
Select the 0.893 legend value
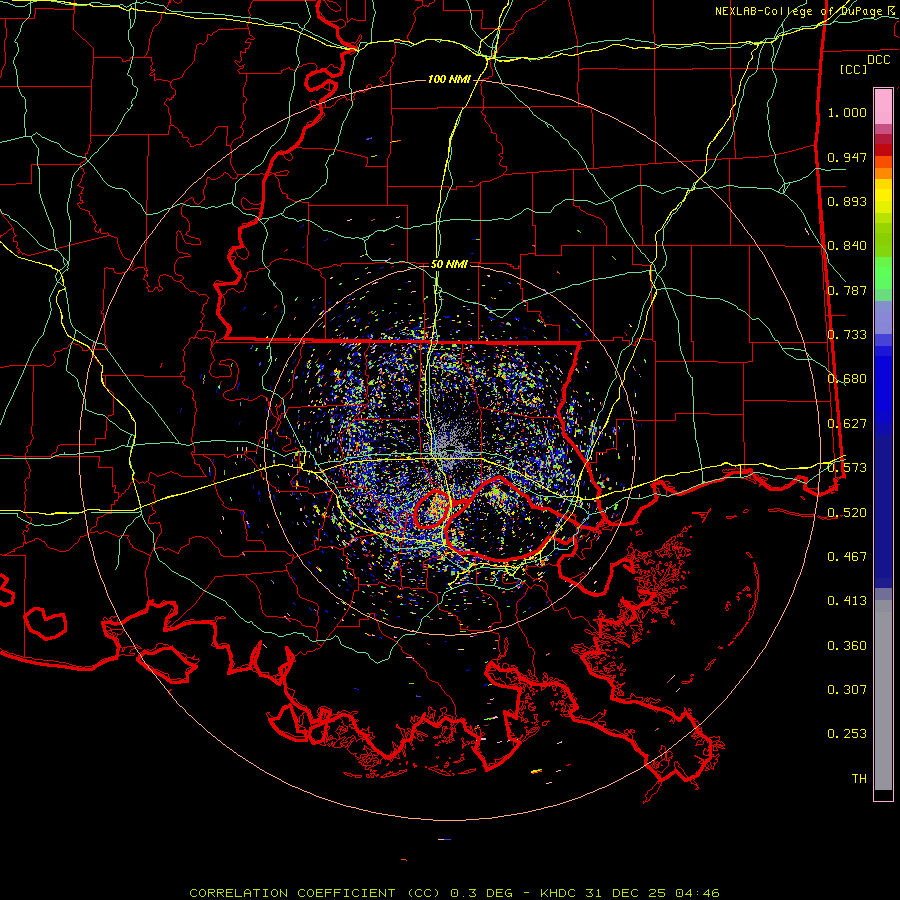pos(847,201)
